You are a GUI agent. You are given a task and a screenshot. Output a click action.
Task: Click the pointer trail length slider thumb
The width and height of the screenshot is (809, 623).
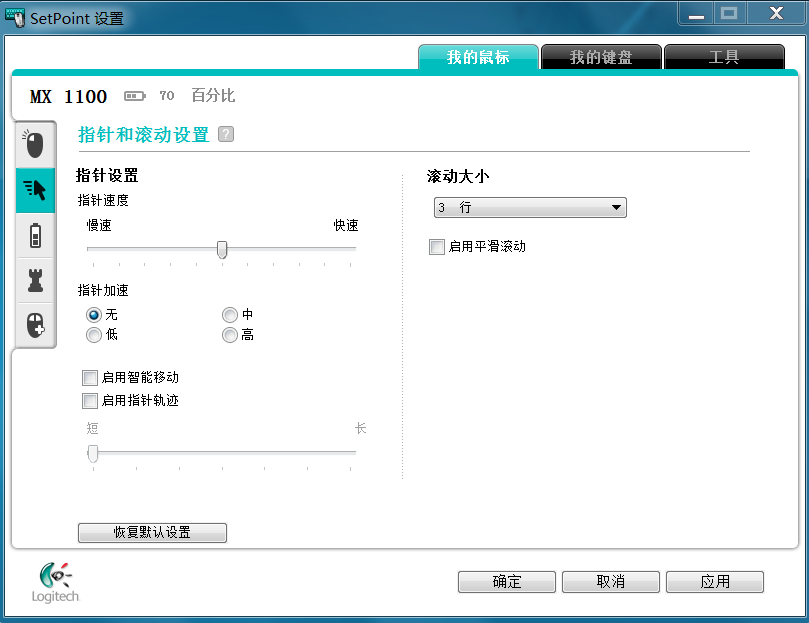tap(93, 454)
